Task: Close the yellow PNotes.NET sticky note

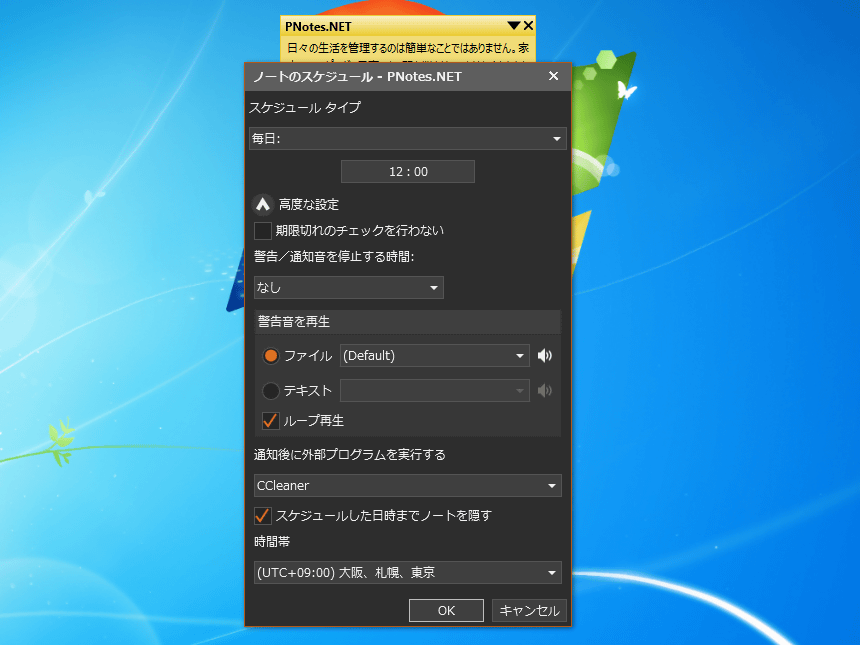Action: [x=528, y=26]
